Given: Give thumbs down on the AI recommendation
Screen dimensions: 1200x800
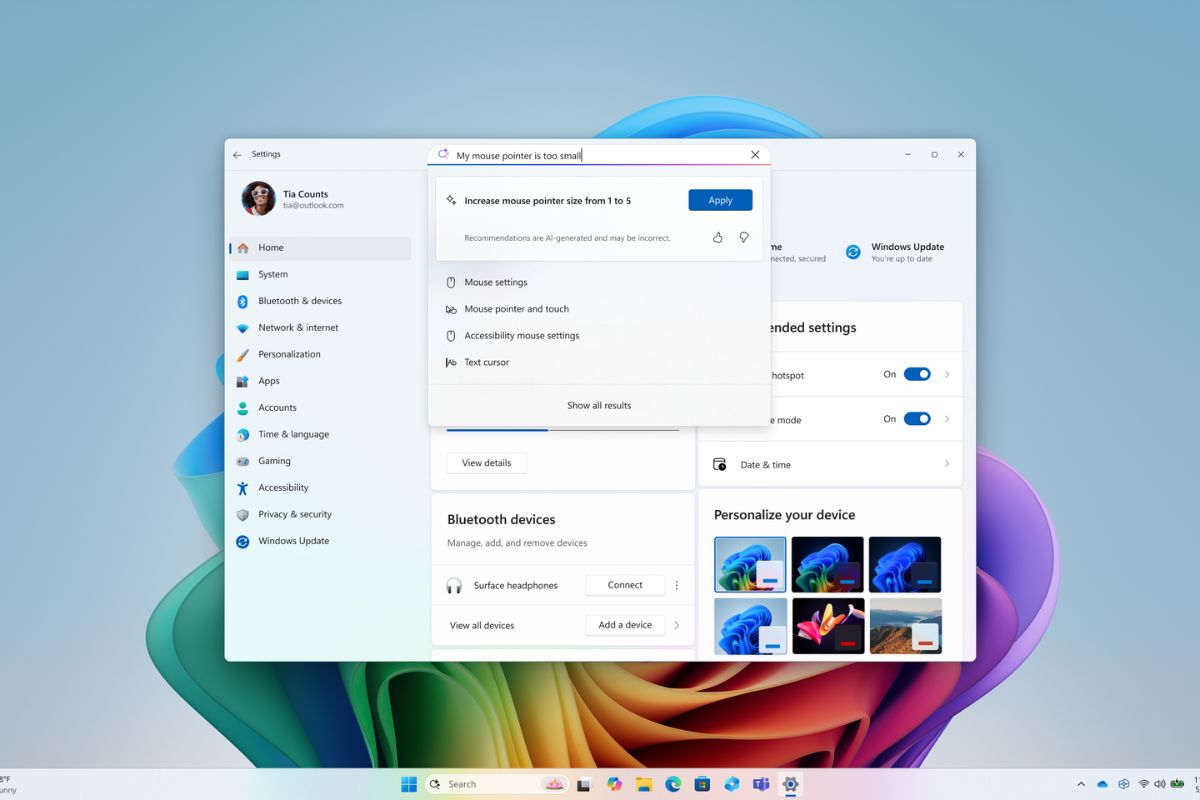Looking at the screenshot, I should [x=743, y=237].
